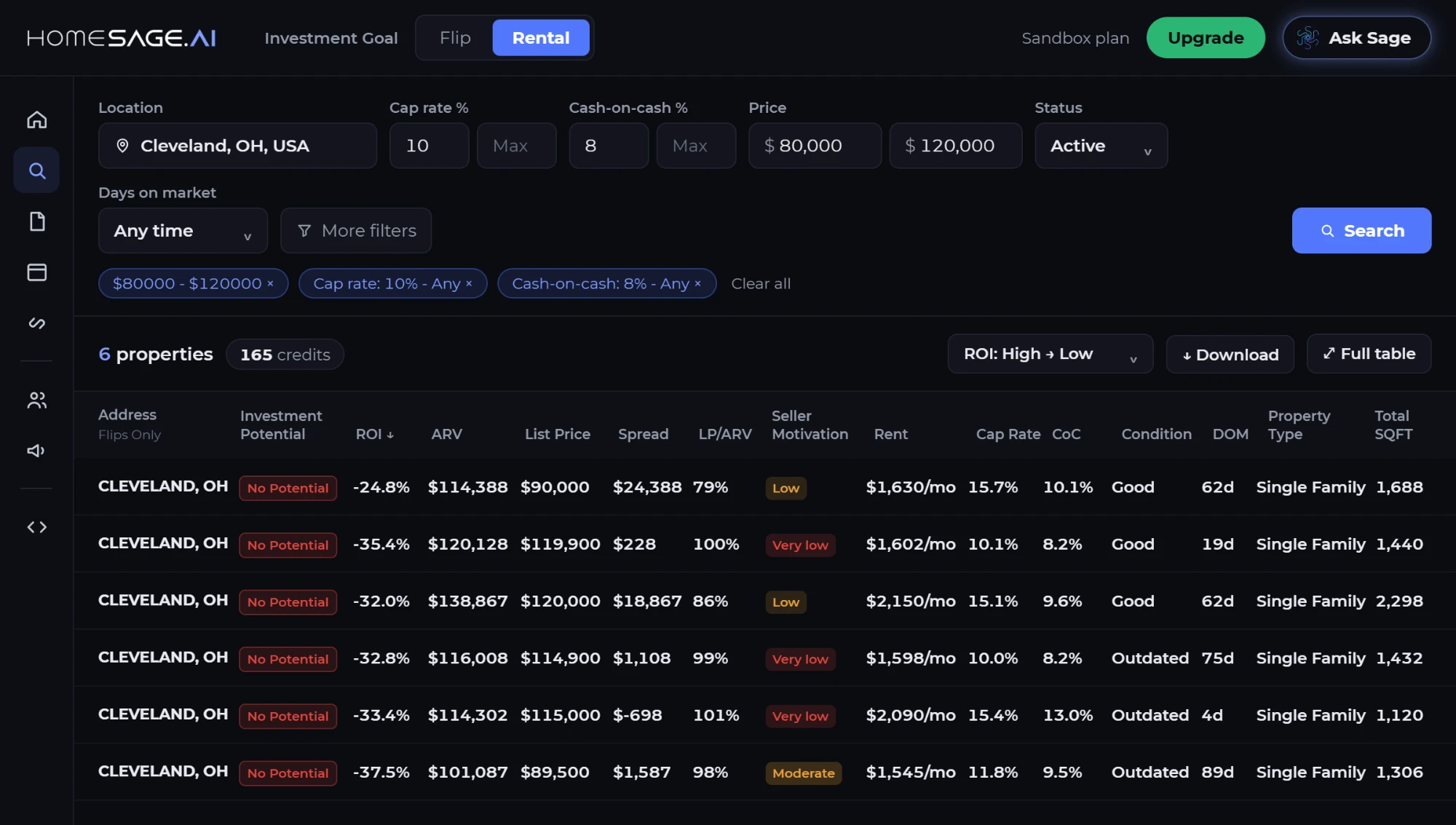Open More filters
Screen dimensions: 1456x825
point(356,231)
